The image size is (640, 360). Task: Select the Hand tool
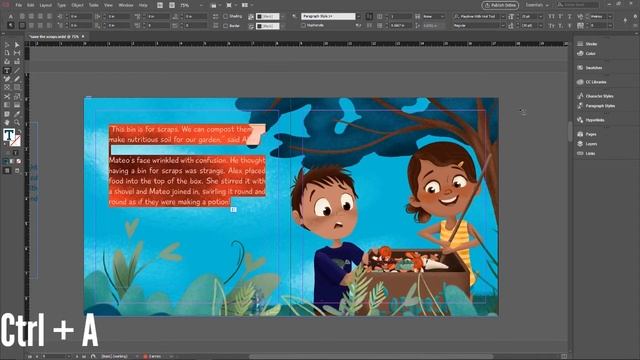pyautogui.click(x=7, y=122)
